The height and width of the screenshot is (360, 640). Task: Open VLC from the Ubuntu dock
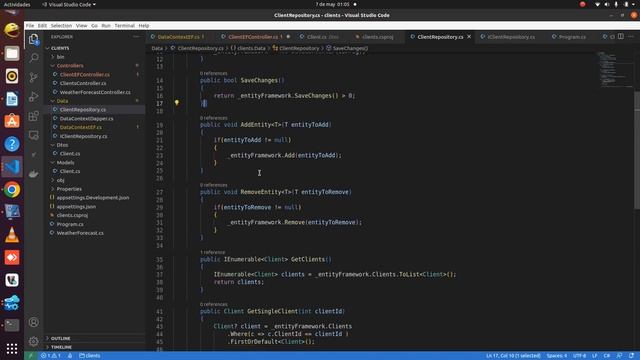tap(12, 235)
